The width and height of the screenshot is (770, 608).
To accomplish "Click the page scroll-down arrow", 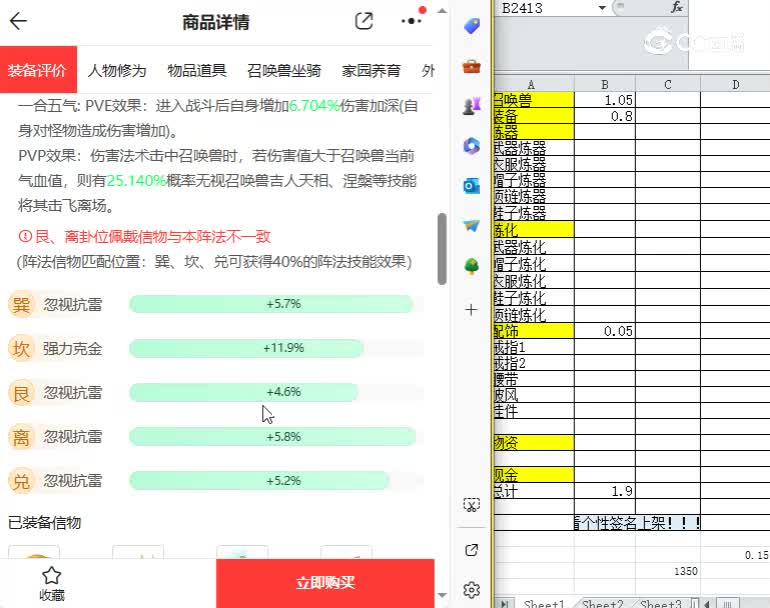I will pos(442,595).
